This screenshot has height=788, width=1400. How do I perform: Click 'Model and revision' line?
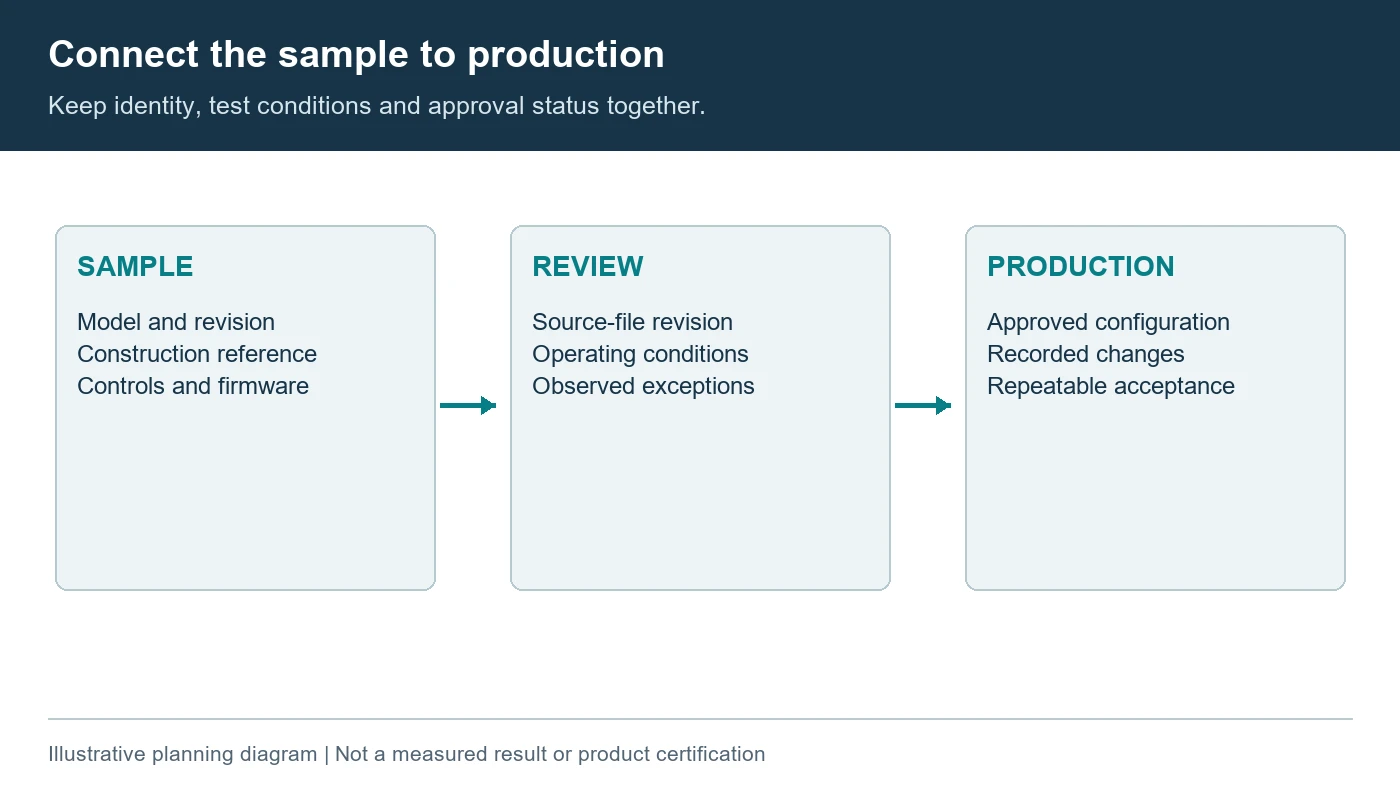pyautogui.click(x=176, y=322)
